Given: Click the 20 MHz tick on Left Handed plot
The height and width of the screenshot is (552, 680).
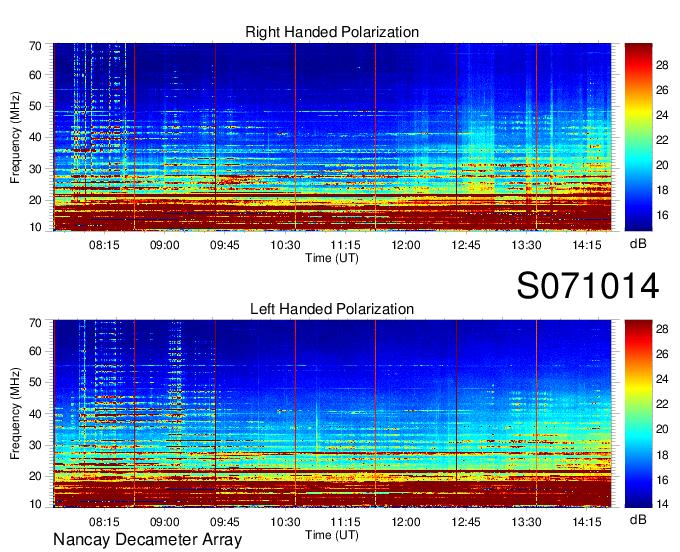Looking at the screenshot, I should [35, 477].
